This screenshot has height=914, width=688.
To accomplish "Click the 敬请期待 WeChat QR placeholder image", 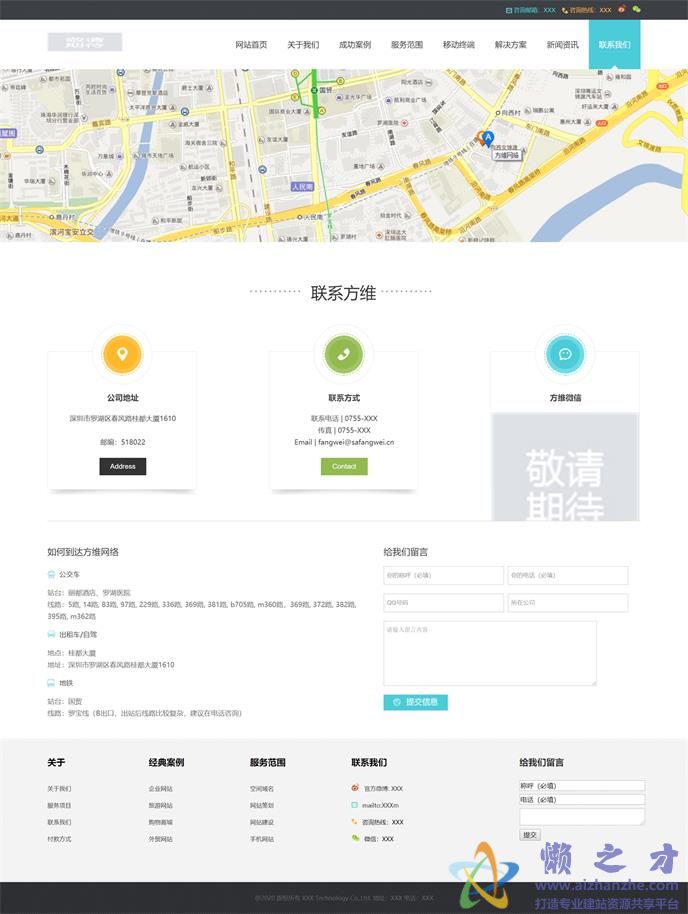I will [566, 467].
